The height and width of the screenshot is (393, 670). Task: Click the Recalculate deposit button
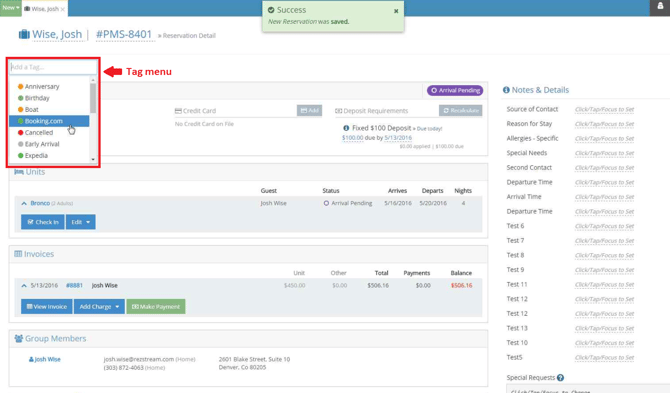[x=461, y=111]
